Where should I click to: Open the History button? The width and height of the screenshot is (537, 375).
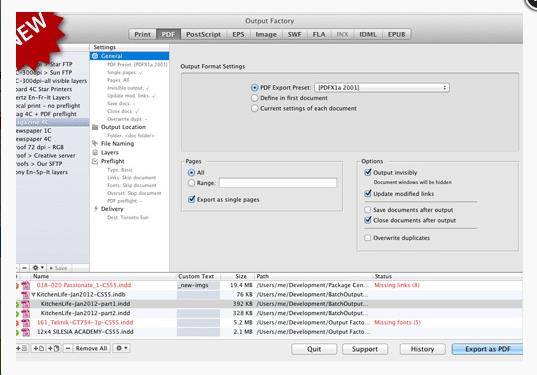(422, 349)
